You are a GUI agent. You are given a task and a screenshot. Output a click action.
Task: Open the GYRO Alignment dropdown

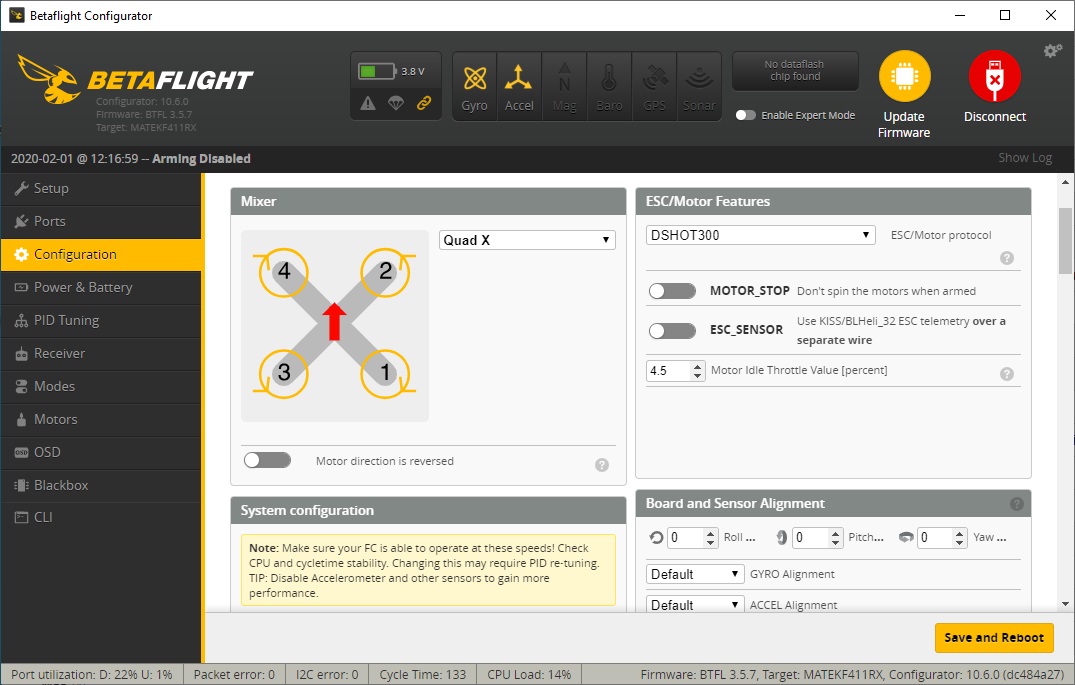(695, 574)
